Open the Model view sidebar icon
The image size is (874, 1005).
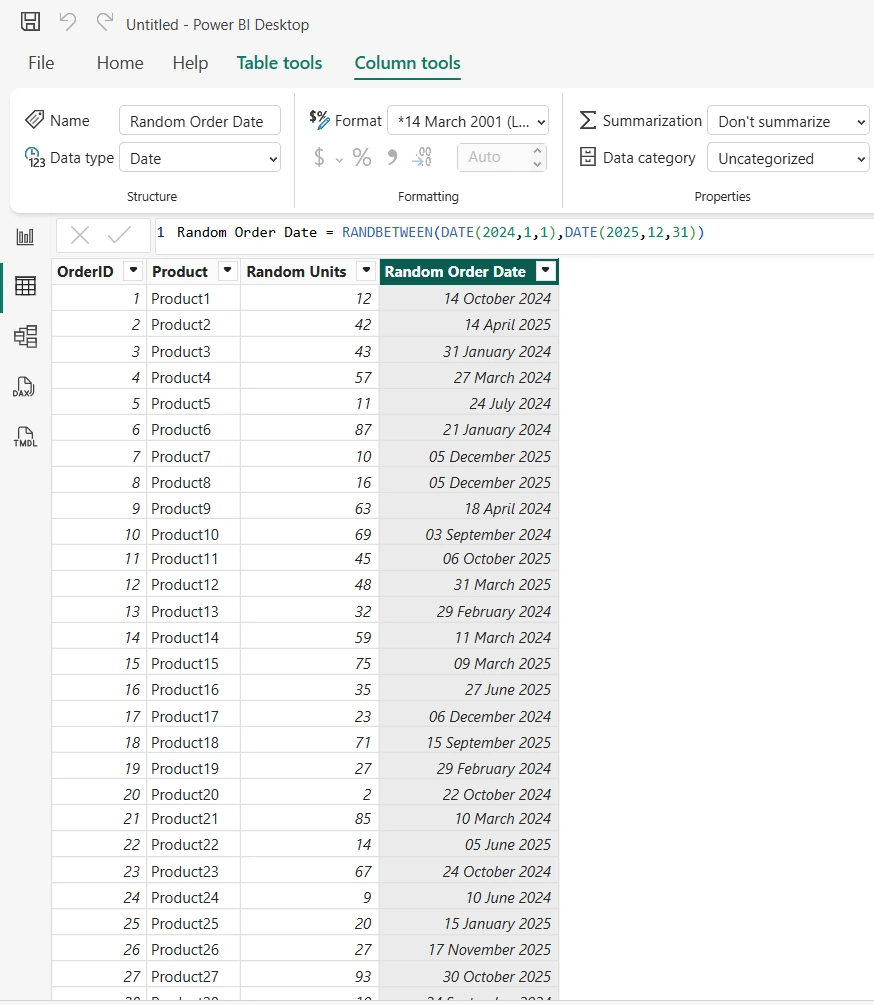tap(25, 336)
